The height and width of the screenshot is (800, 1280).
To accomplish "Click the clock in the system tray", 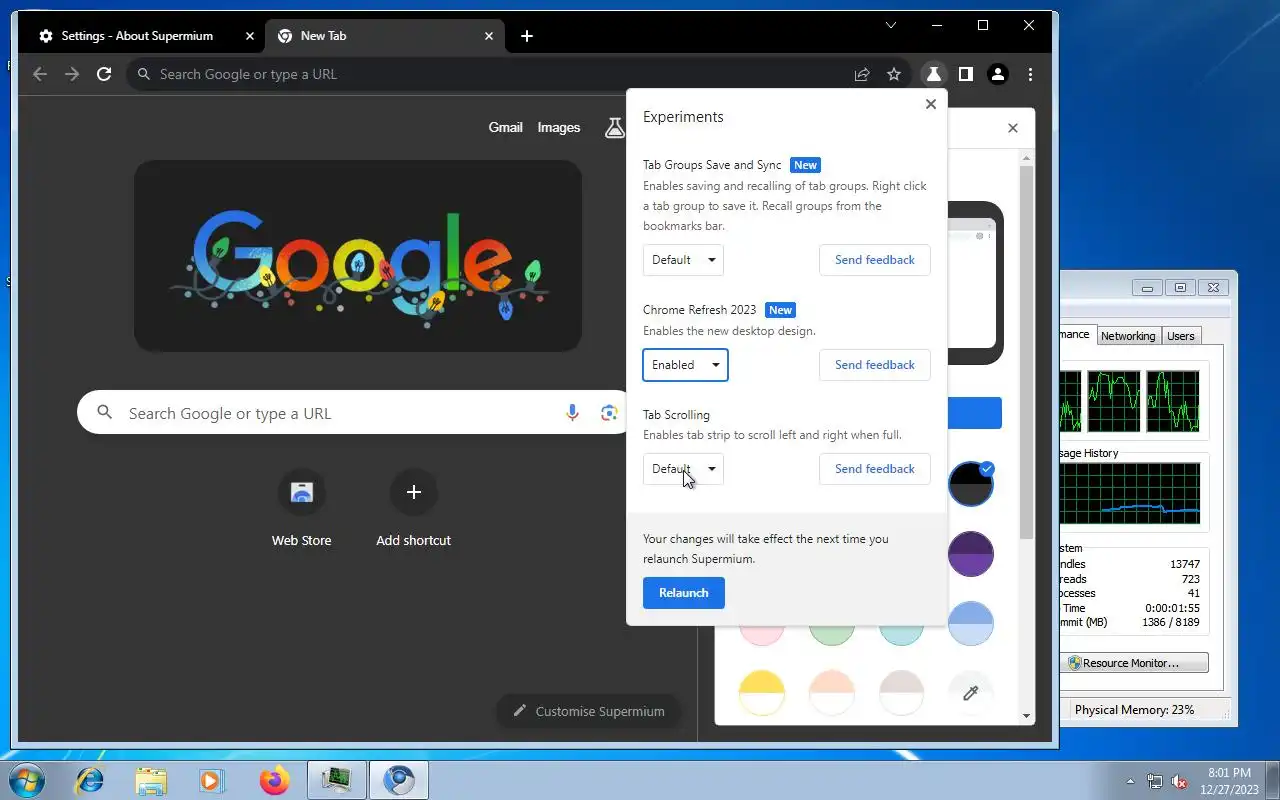I will pos(1229,781).
